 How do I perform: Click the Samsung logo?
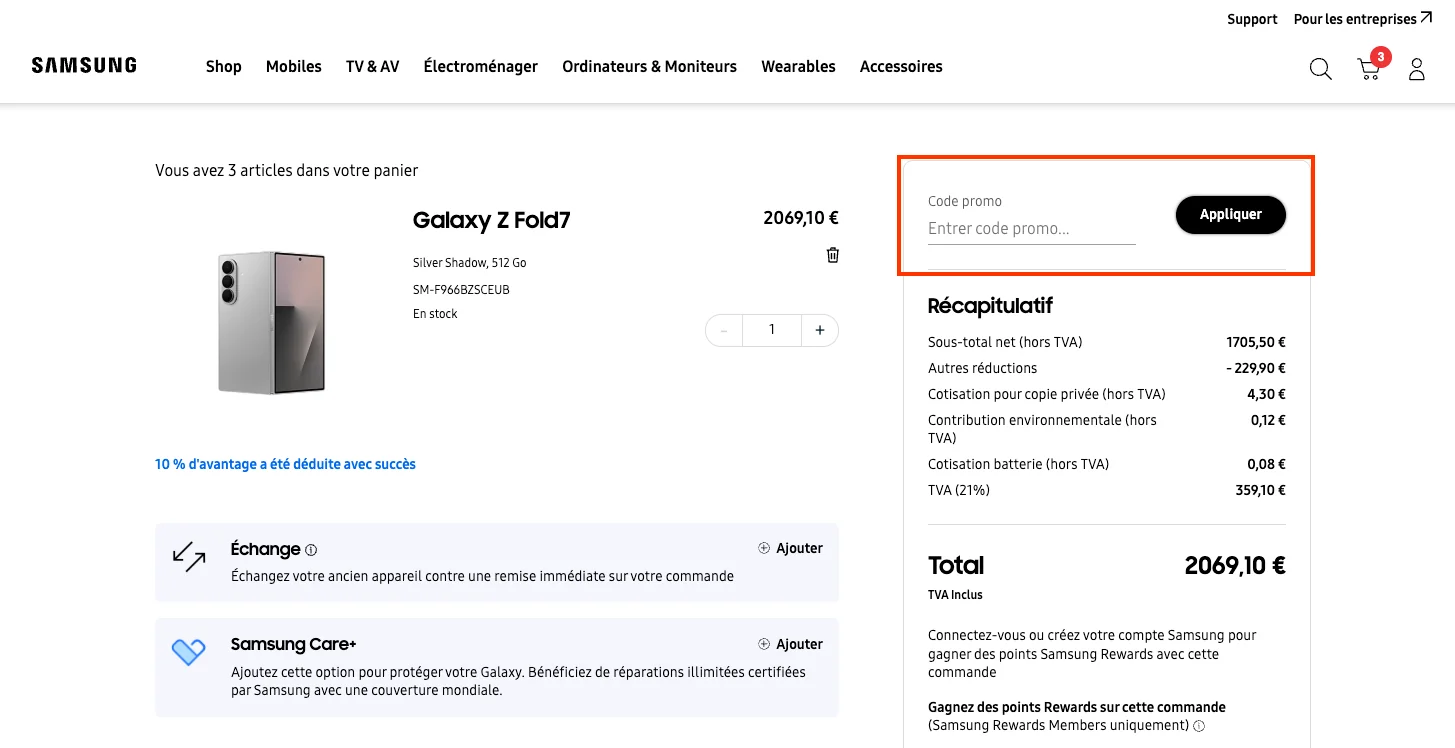84,66
